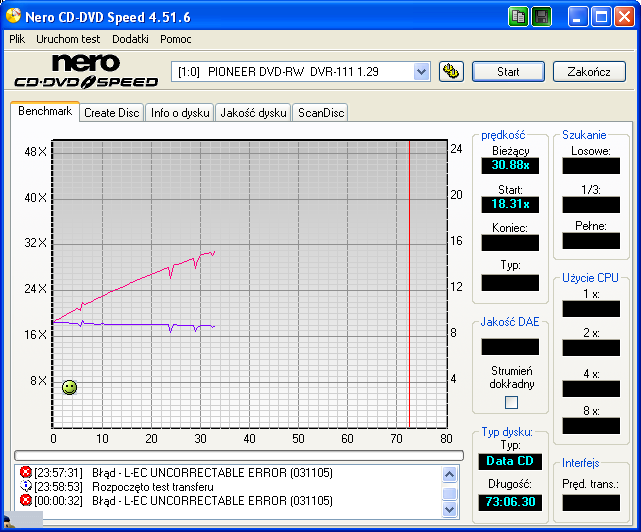This screenshot has width=641, height=532.
Task: Click the Start button
Action: (508, 72)
